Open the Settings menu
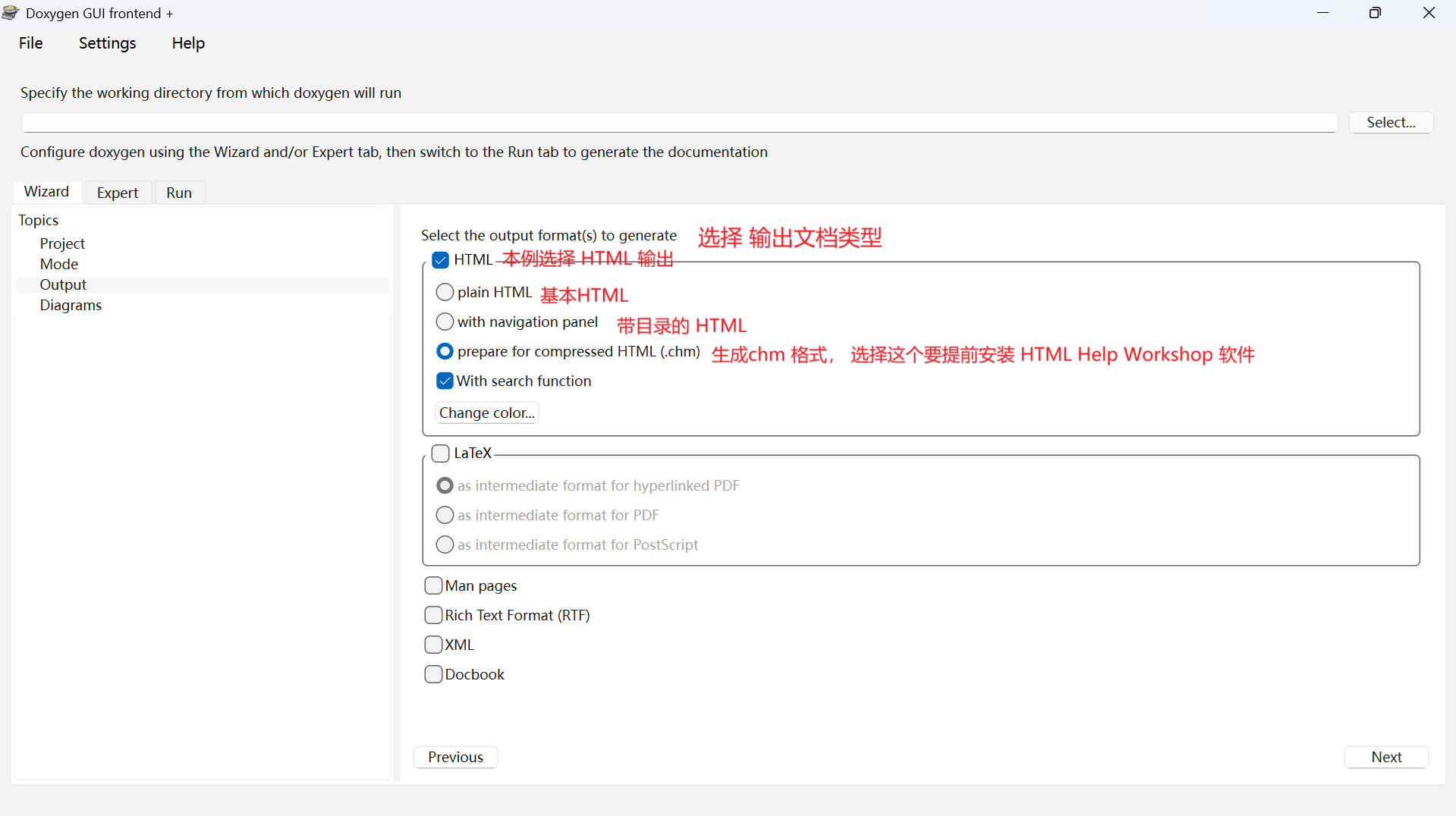This screenshot has height=816, width=1456. point(108,43)
